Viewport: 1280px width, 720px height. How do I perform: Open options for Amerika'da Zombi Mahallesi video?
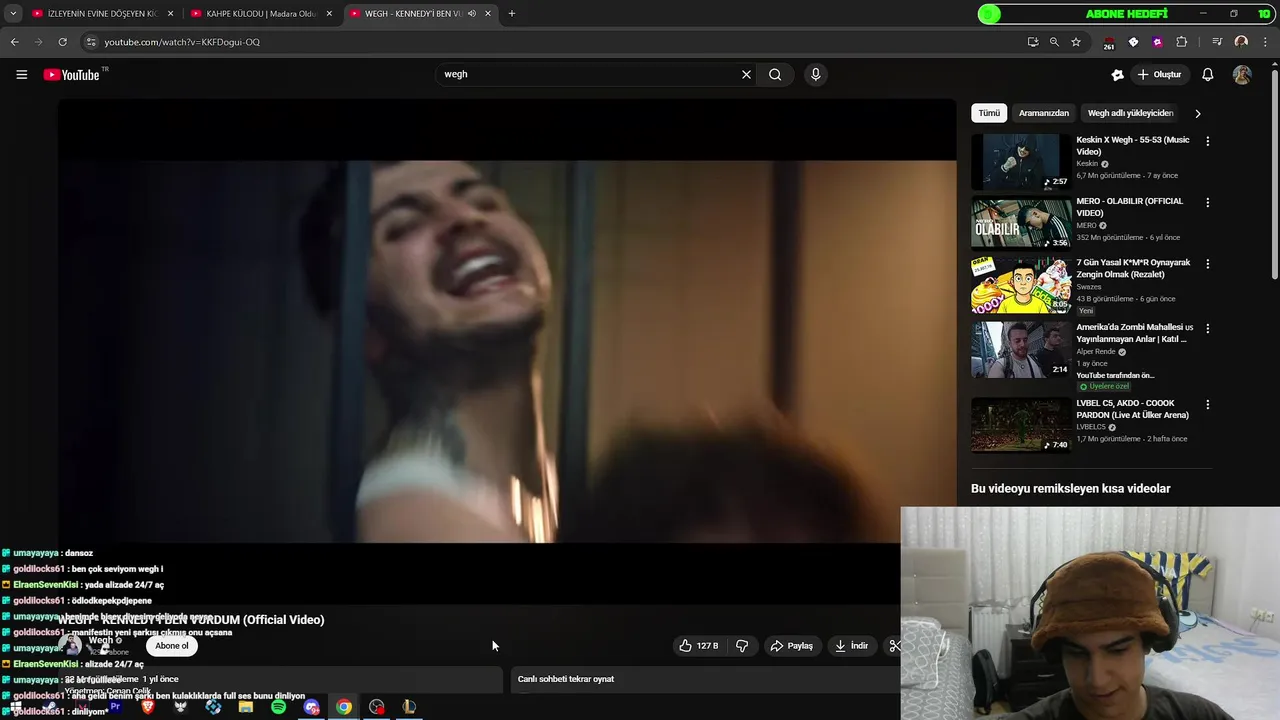click(x=1207, y=328)
